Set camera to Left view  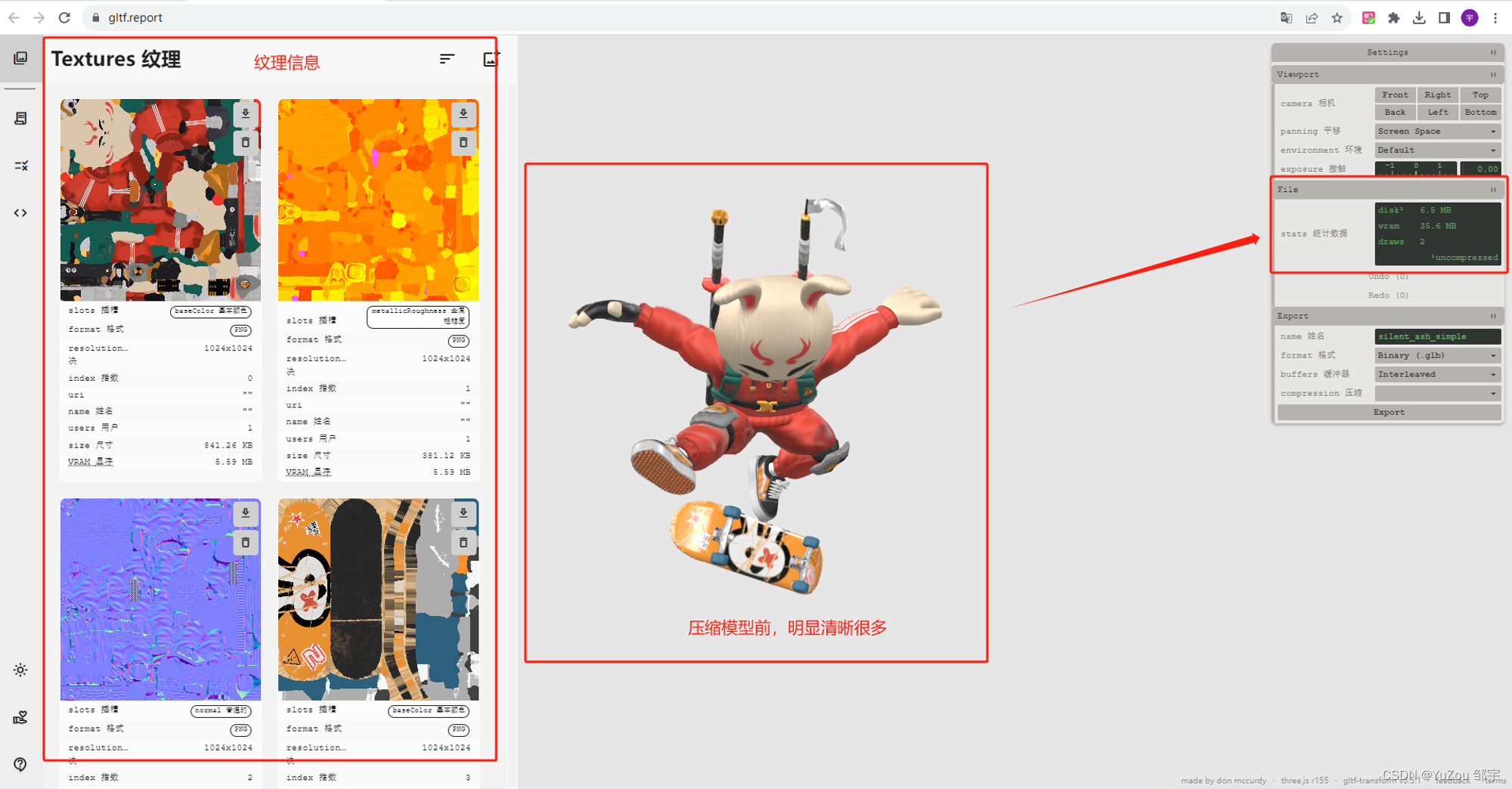click(x=1438, y=113)
